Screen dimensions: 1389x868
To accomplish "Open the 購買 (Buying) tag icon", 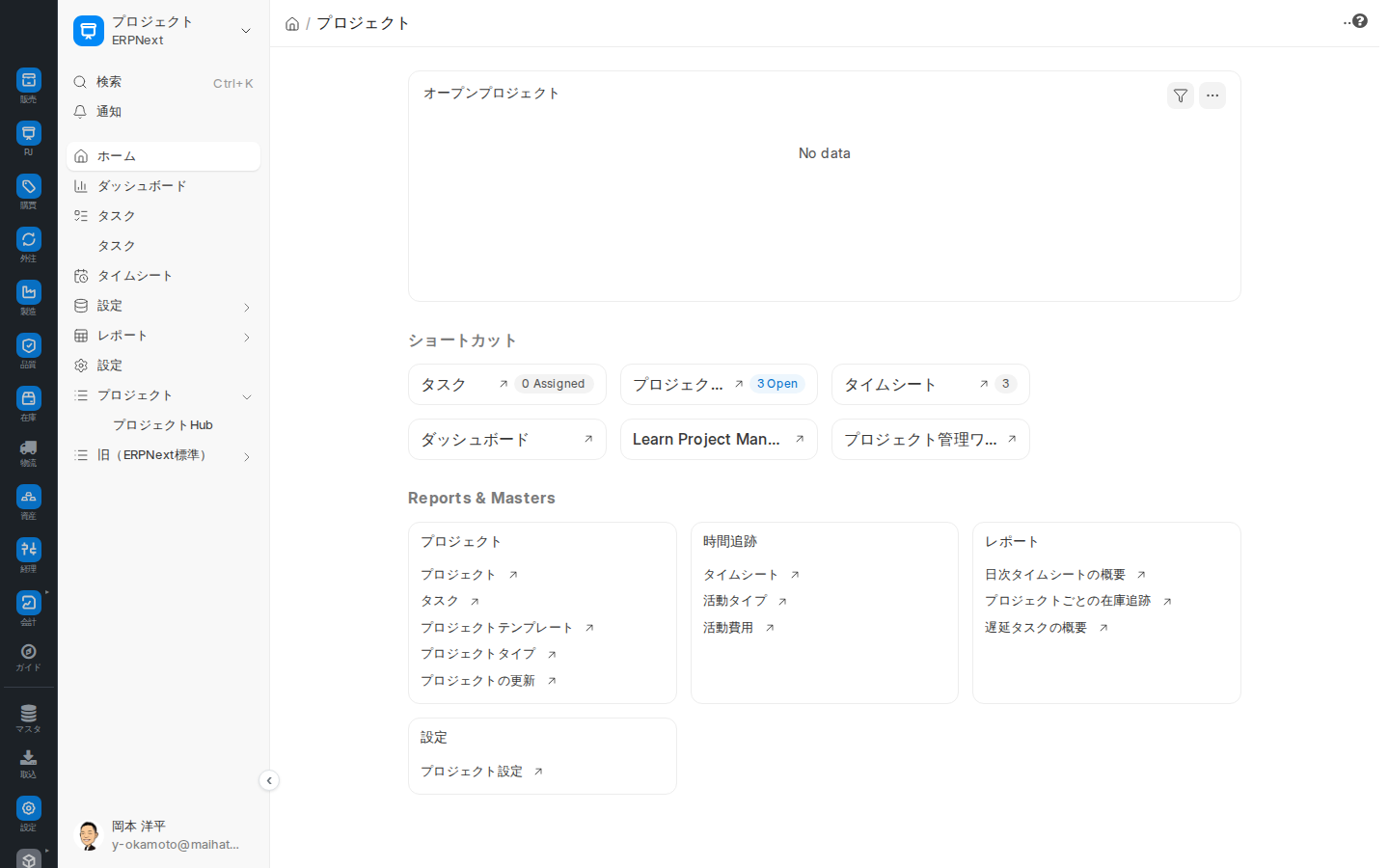I will coord(29,186).
